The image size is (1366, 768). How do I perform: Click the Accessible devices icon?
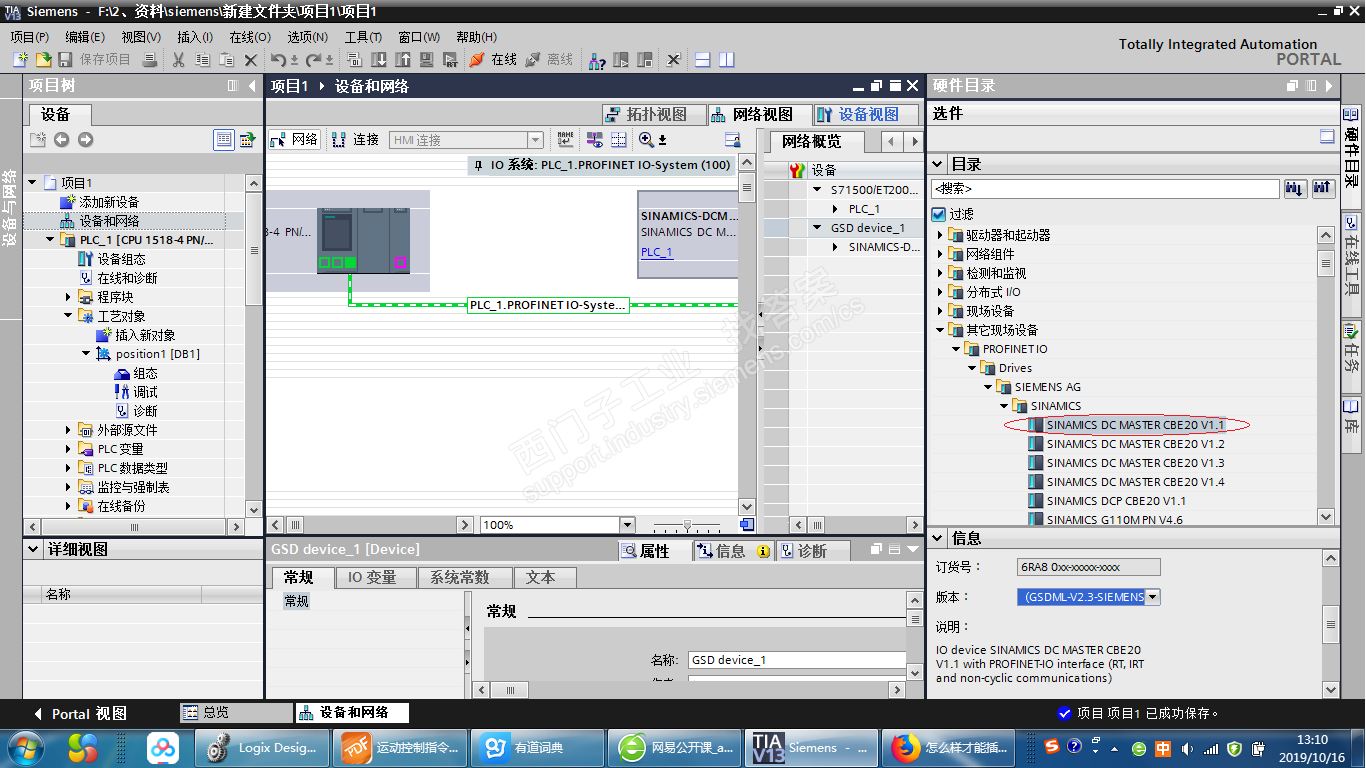pos(597,60)
